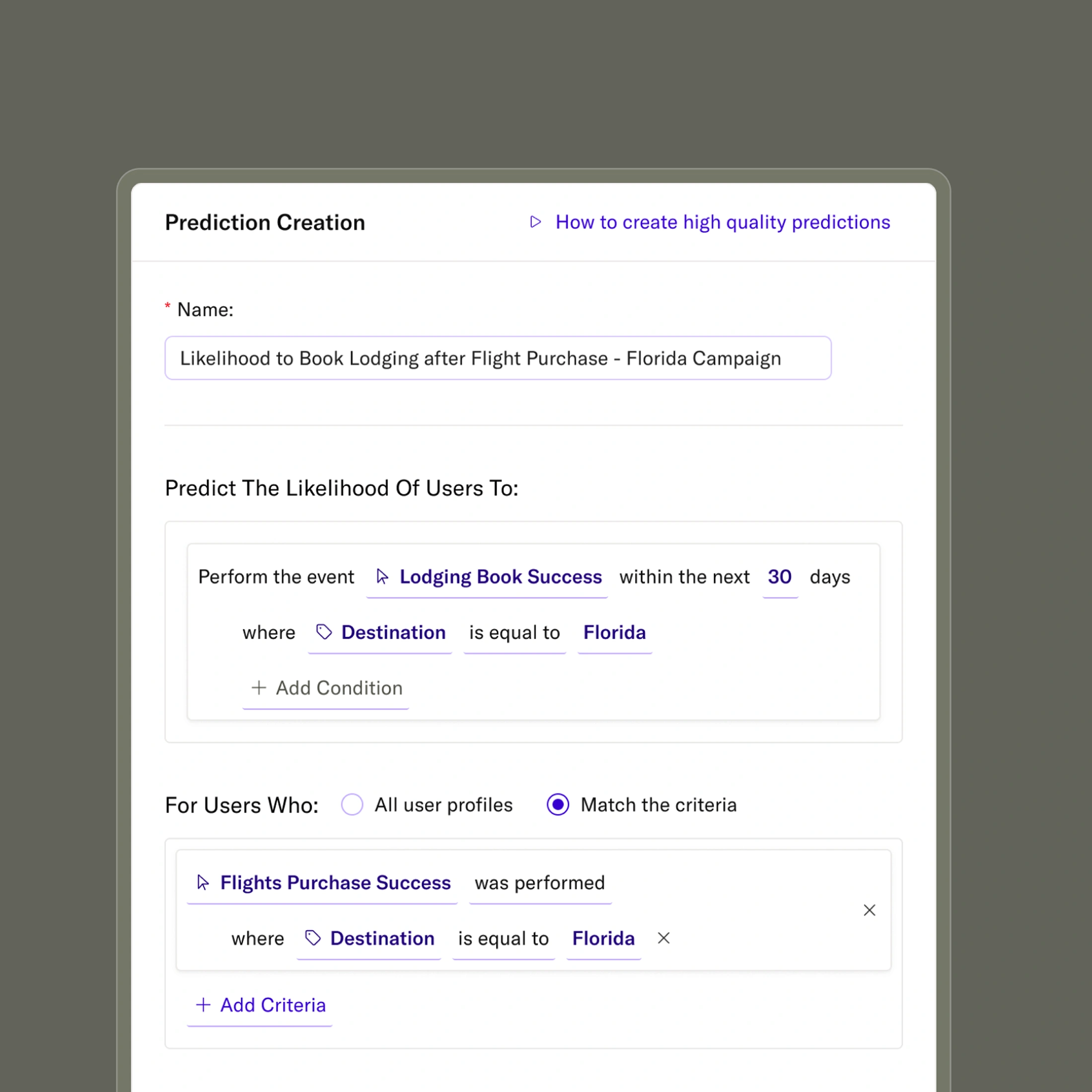
Task: Click the cursor icon next to Lodging Book Success
Action: pos(383,577)
